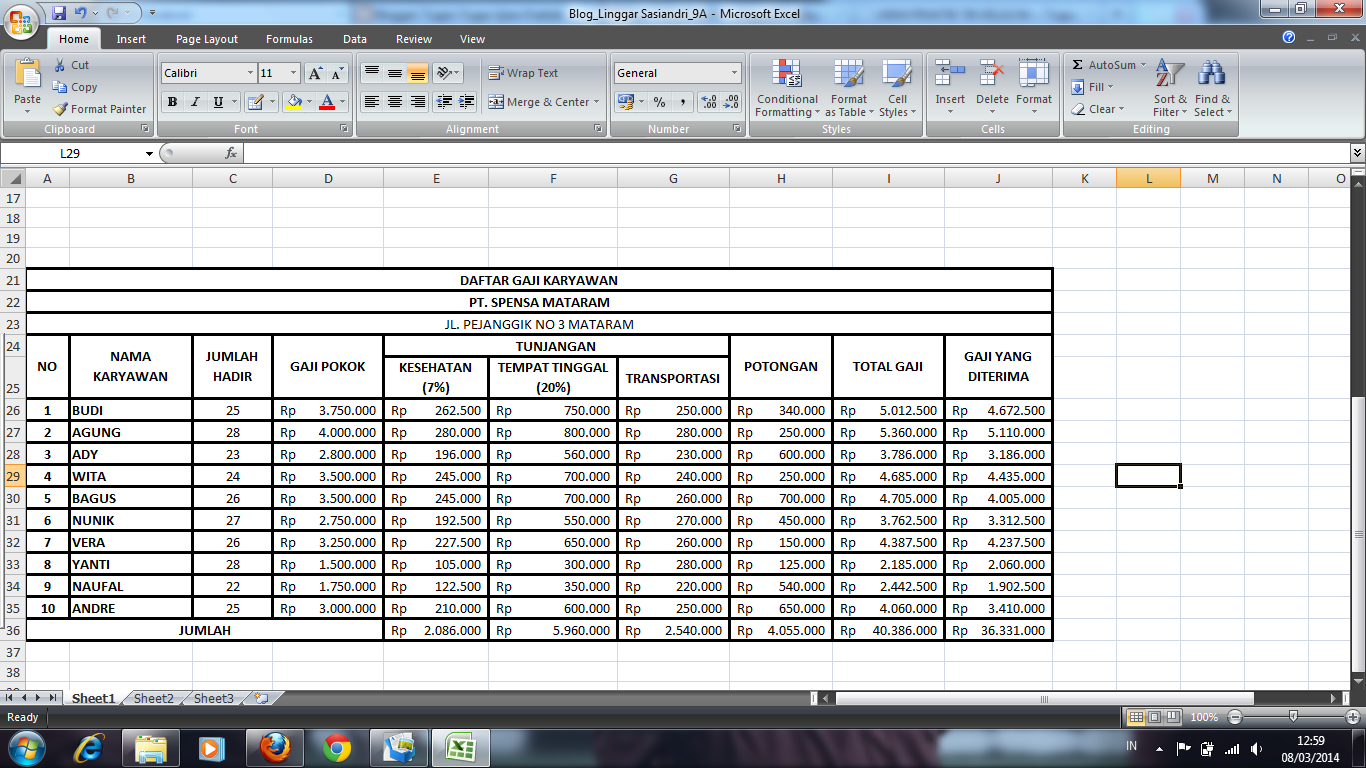Click the 100% zoom level button
Screen dimensions: 1366x768
[x=1204, y=717]
